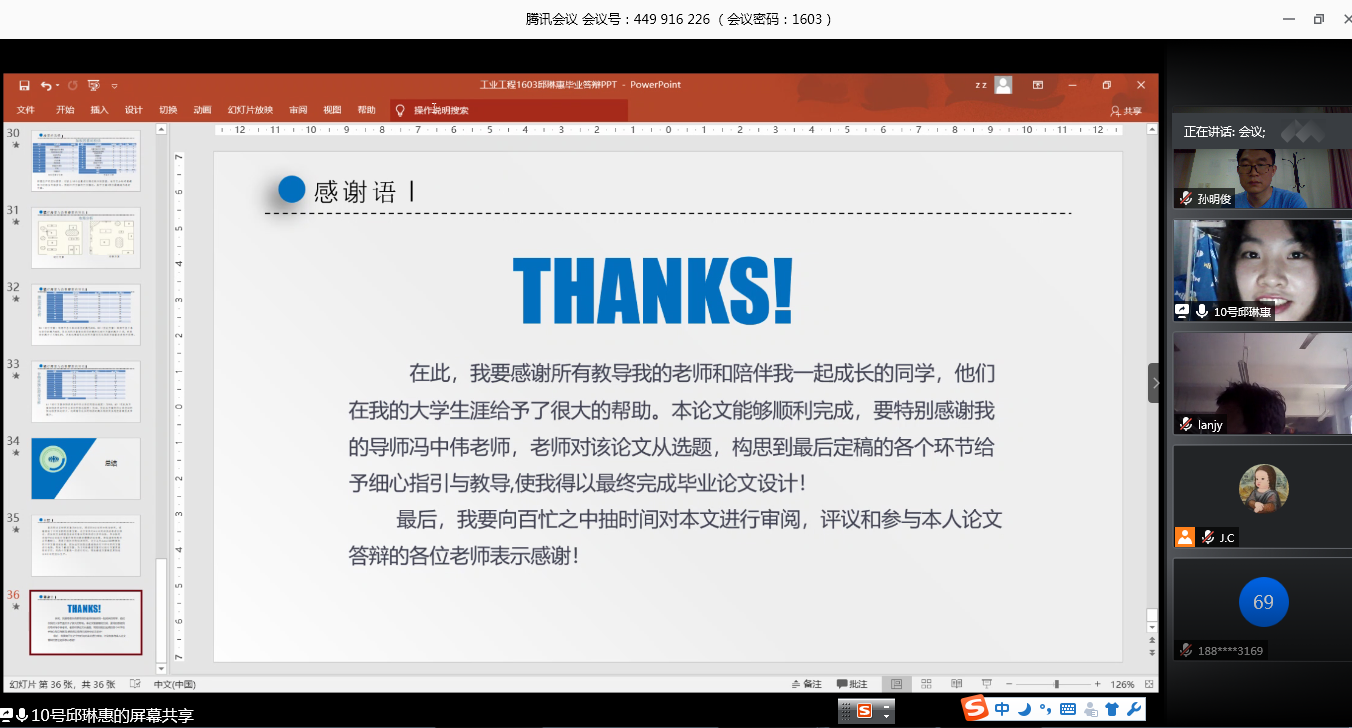Image resolution: width=1352 pixels, height=728 pixels.
Task: Open the undo history dropdown arrow
Action: (x=58, y=86)
